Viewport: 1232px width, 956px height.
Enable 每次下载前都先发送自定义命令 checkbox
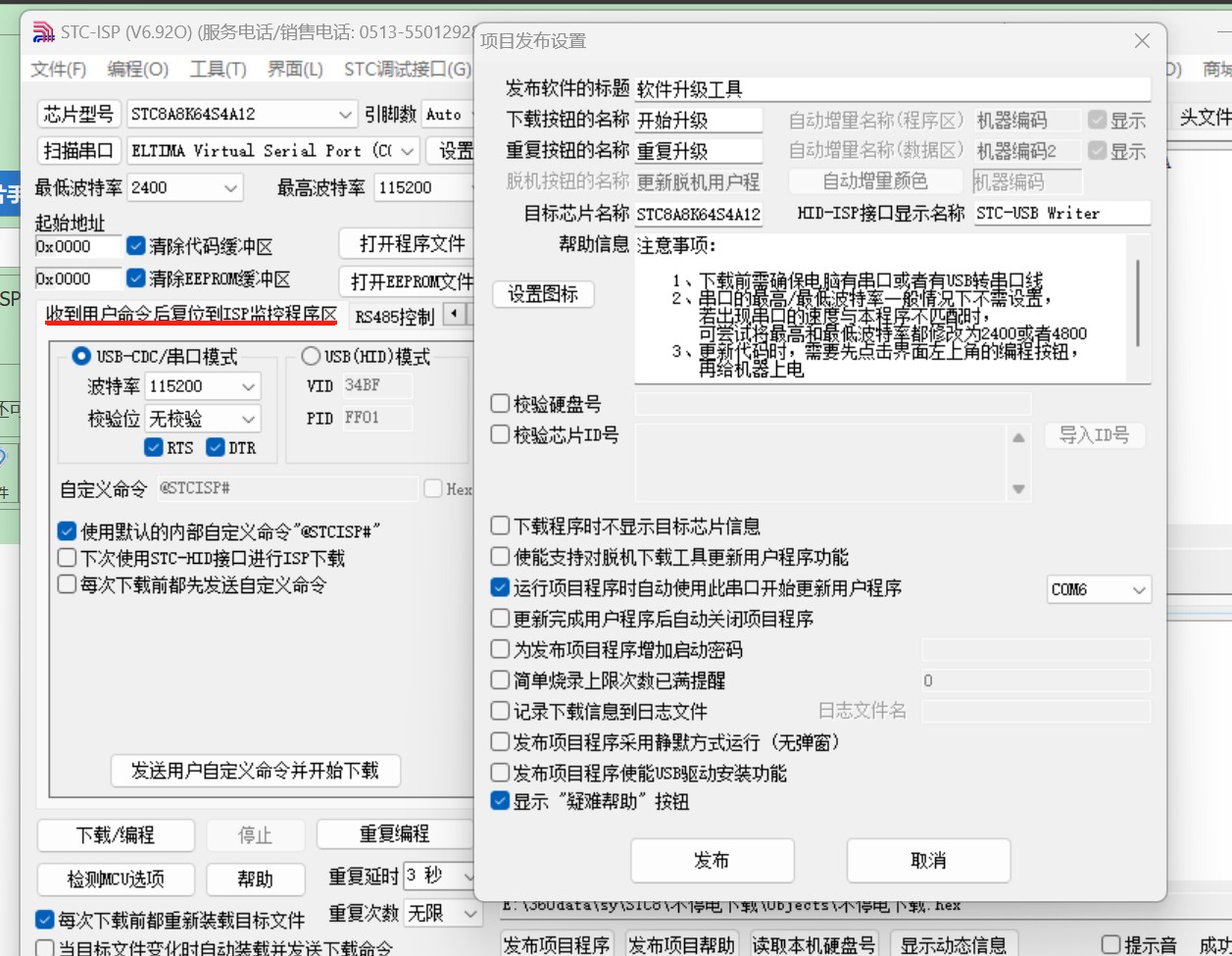click(x=67, y=584)
